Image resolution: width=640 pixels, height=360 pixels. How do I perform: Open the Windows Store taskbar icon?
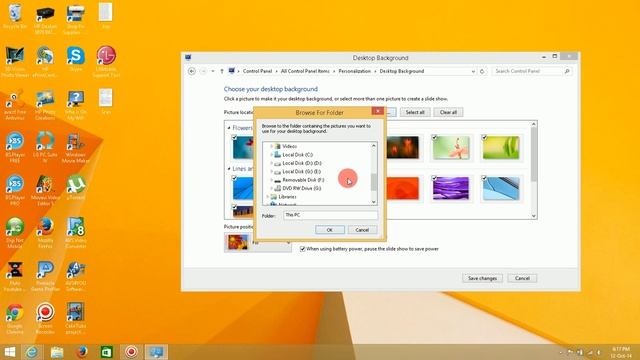[107, 352]
